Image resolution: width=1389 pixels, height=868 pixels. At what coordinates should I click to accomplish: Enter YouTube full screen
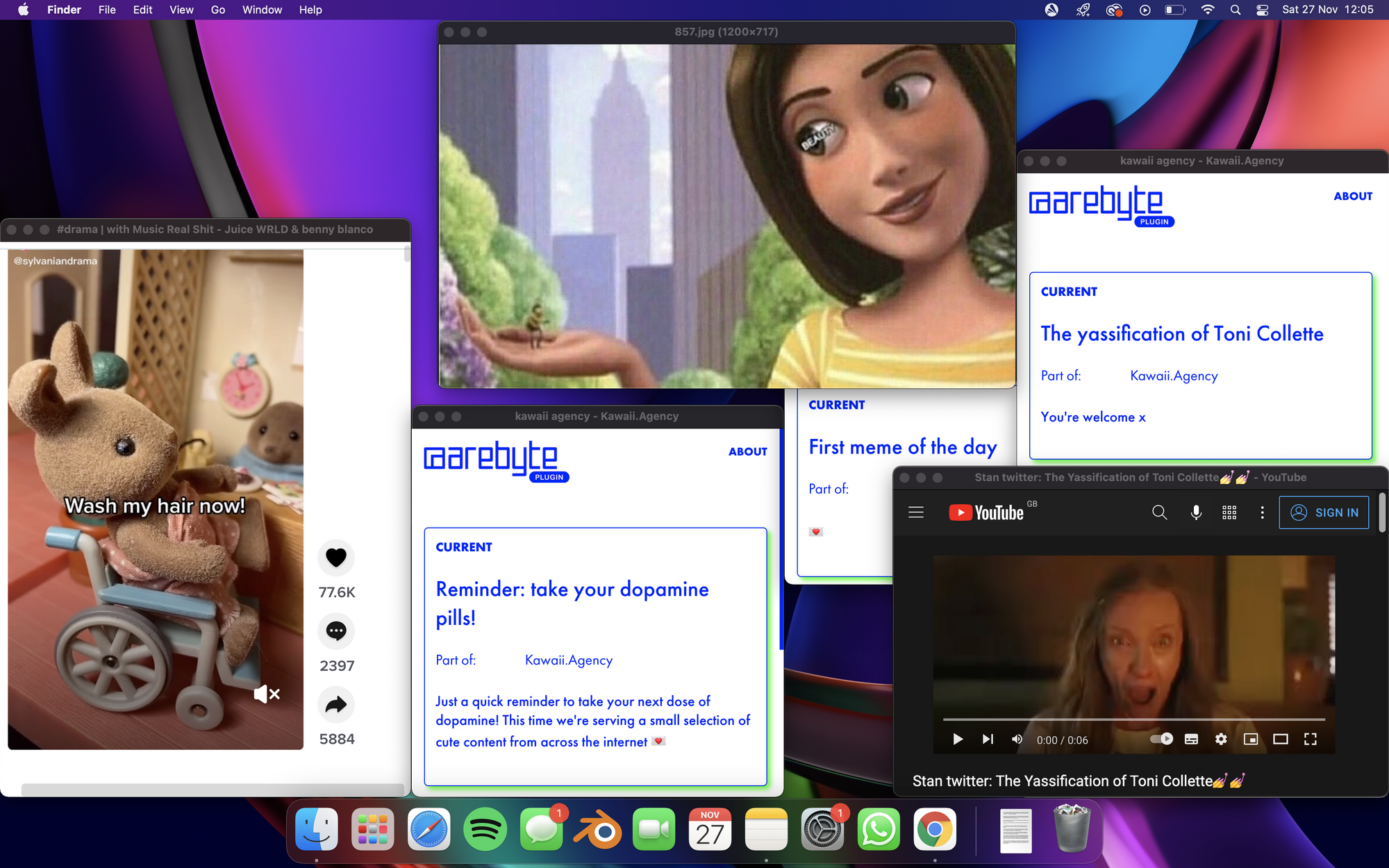[1311, 739]
